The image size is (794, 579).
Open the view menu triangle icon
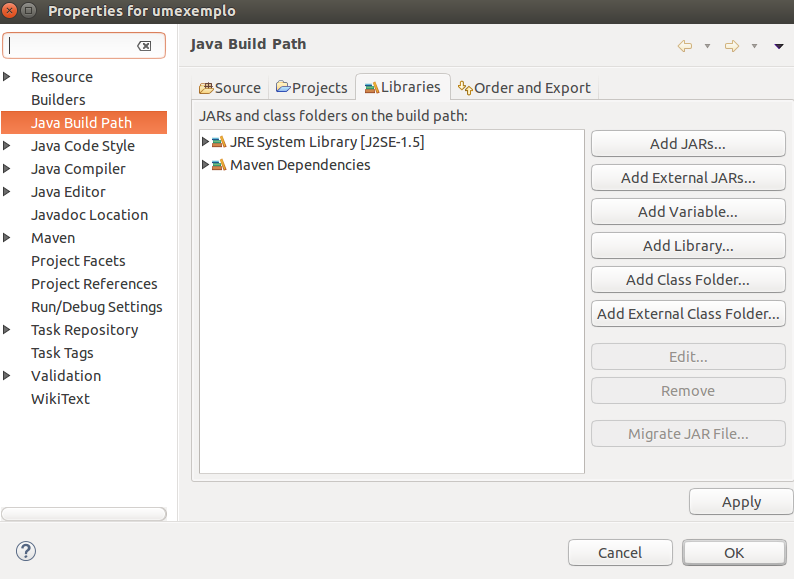tap(779, 46)
